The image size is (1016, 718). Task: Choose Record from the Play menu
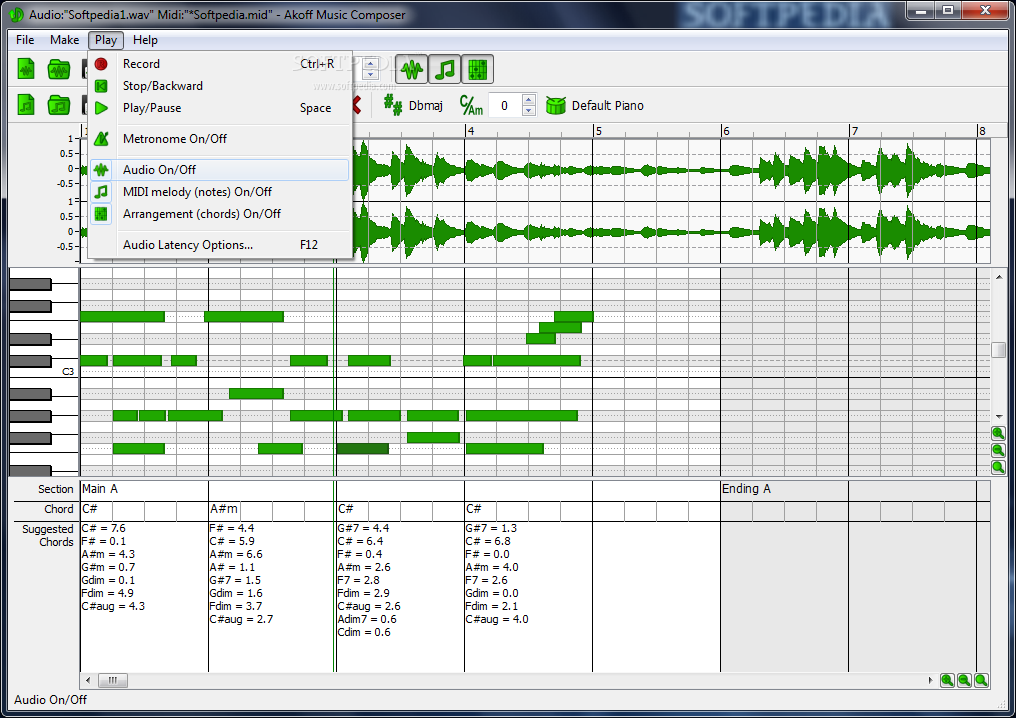coord(220,64)
